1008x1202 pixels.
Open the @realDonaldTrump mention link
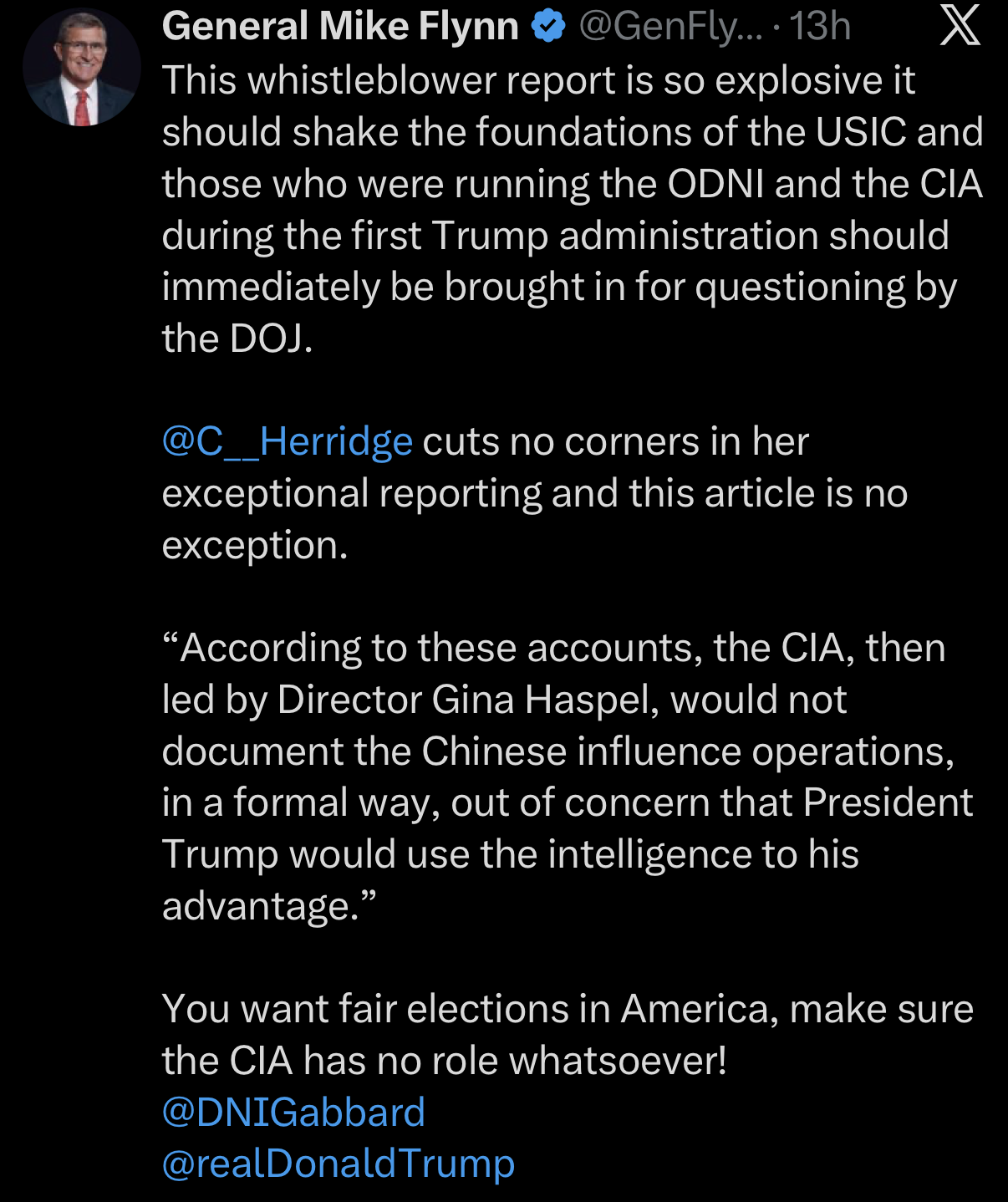(x=338, y=1164)
